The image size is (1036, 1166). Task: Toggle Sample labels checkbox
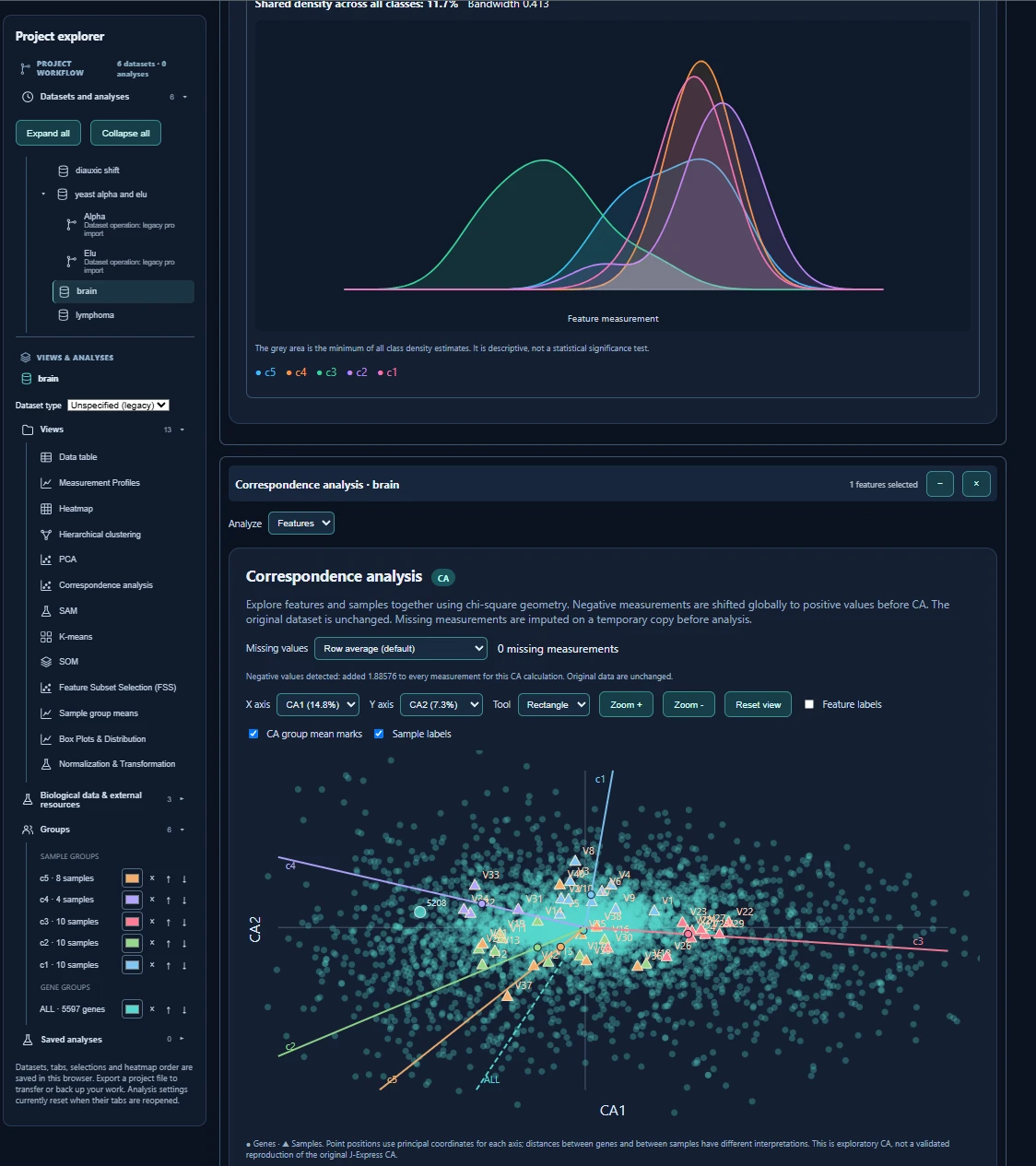[379, 734]
